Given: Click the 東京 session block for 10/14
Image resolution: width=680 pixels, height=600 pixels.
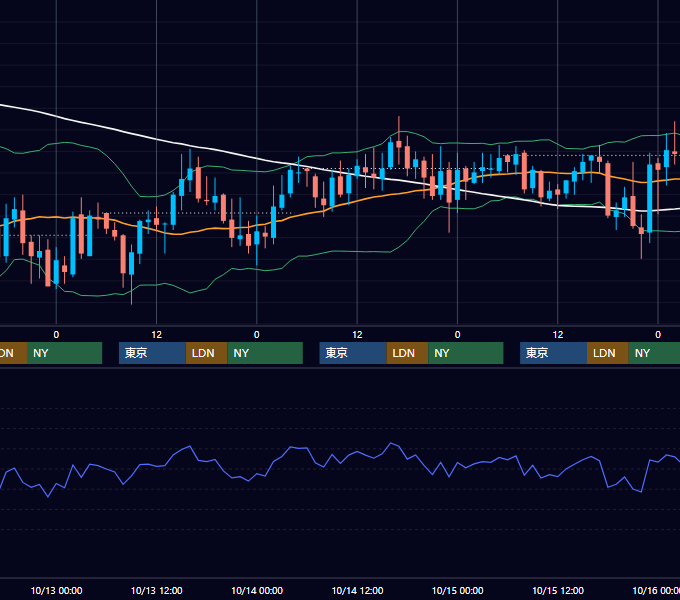Looking at the screenshot, I should [353, 353].
